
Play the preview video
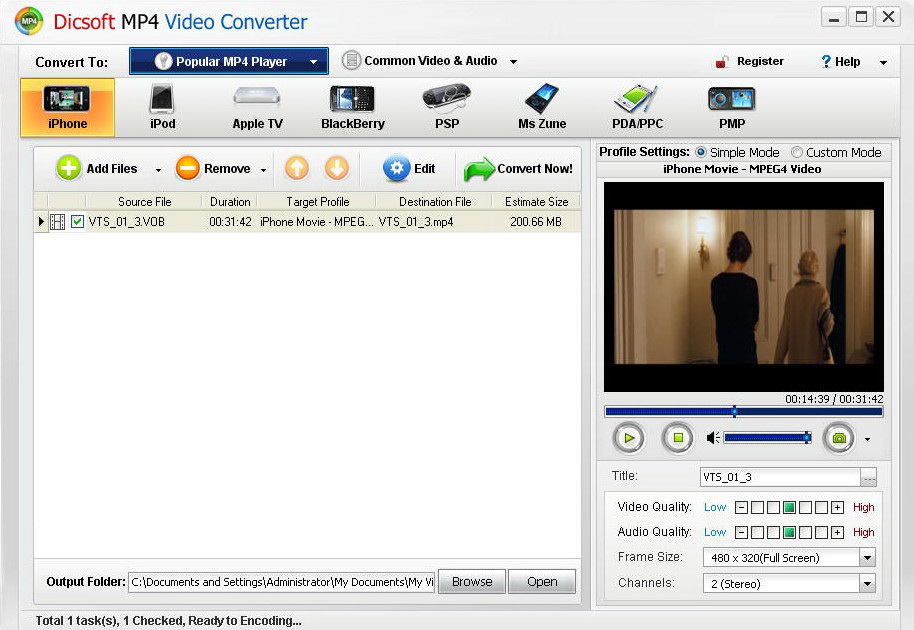629,438
